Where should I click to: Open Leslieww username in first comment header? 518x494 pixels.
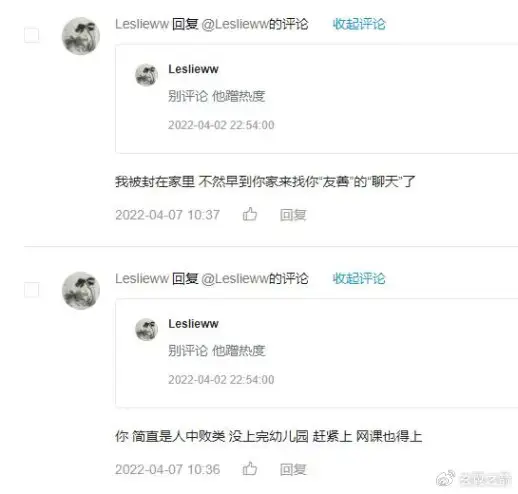pos(142,24)
